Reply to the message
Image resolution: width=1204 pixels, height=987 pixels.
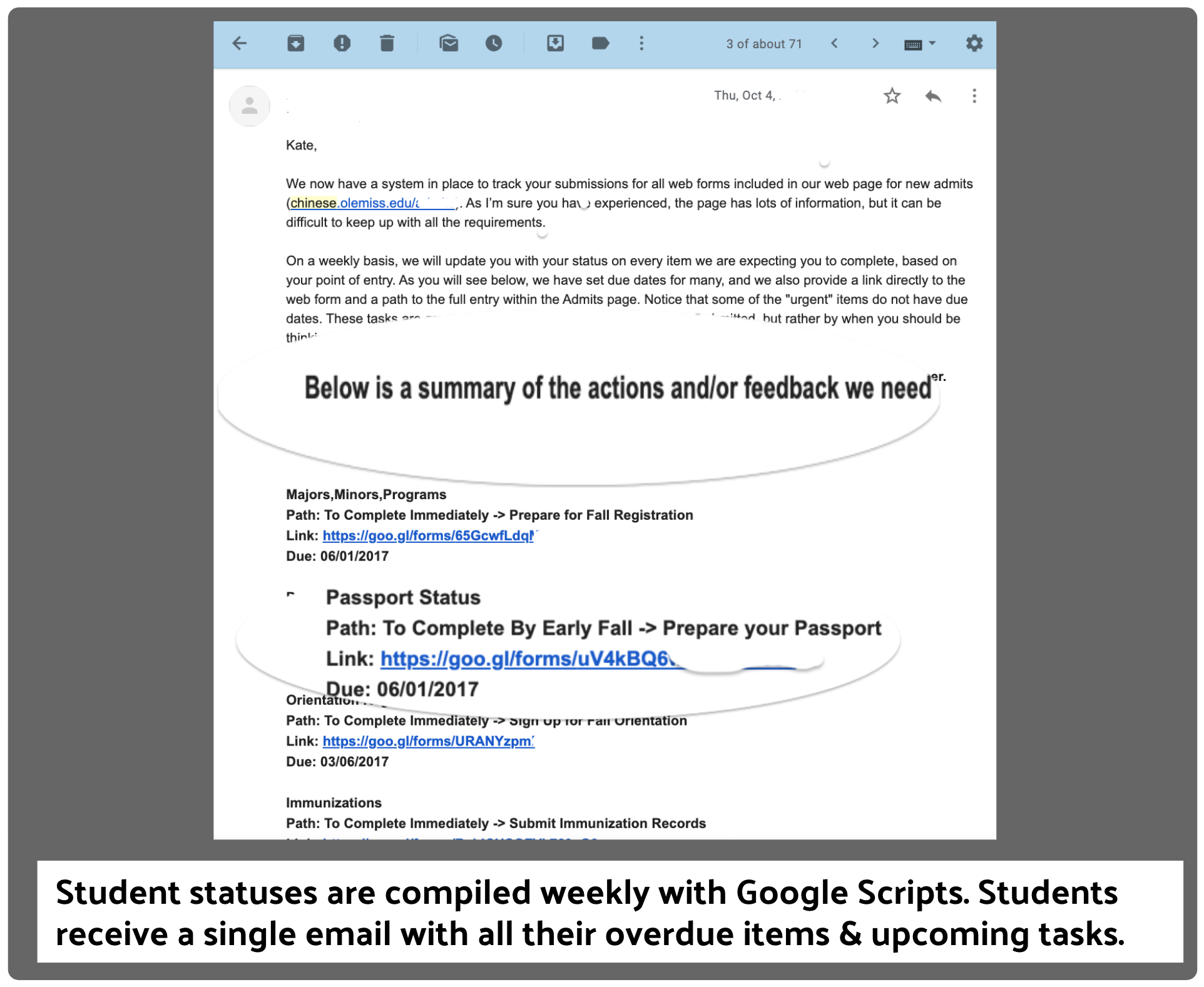[x=932, y=96]
